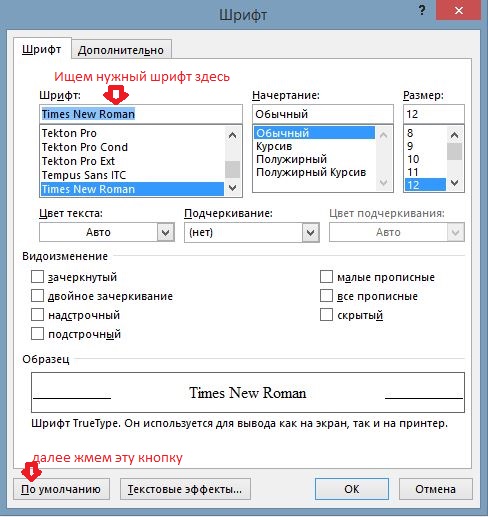Click size list scroll up arrow
488x517 pixels.
pos(454,135)
